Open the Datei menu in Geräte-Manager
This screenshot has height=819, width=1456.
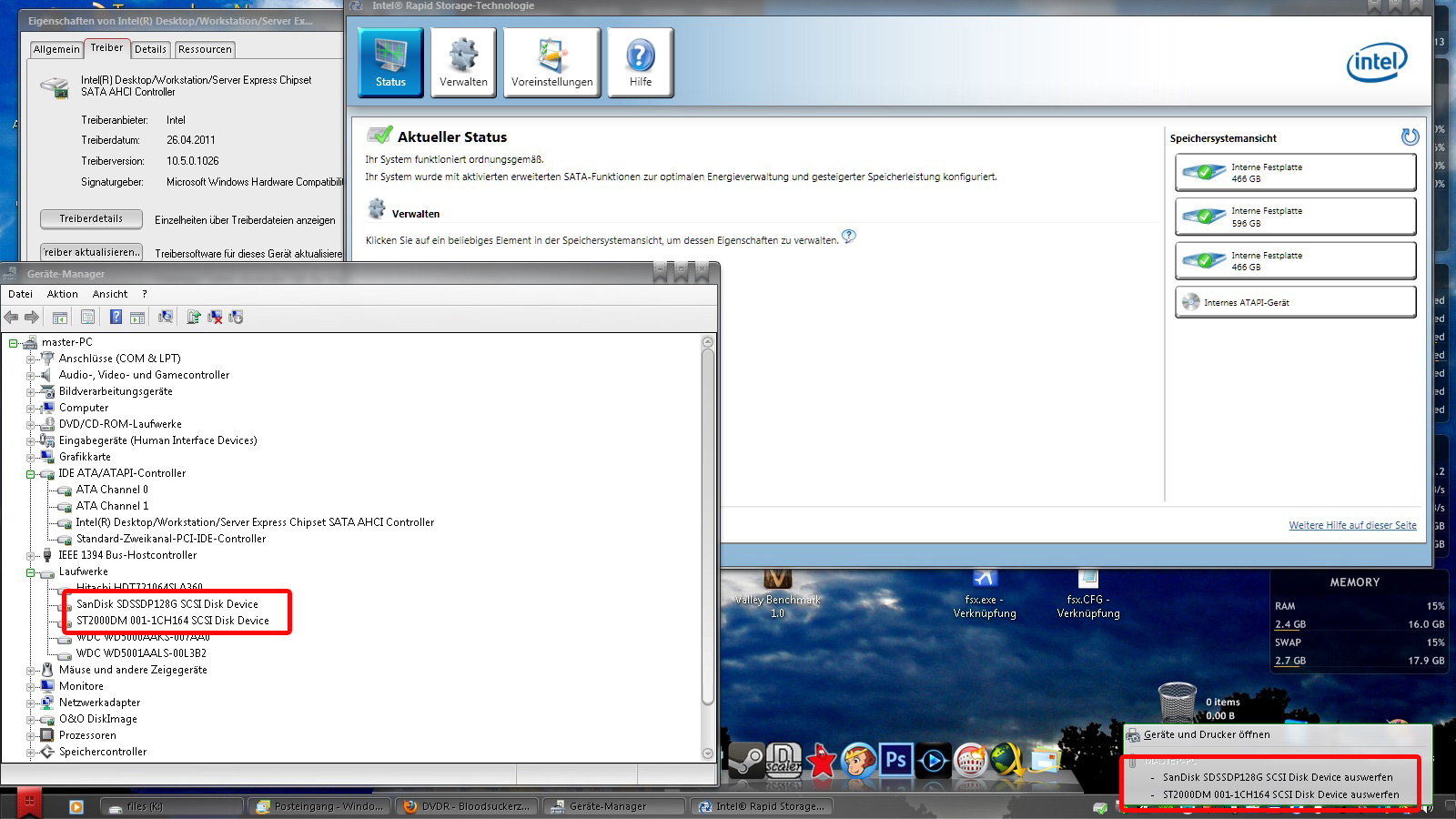tap(20, 294)
